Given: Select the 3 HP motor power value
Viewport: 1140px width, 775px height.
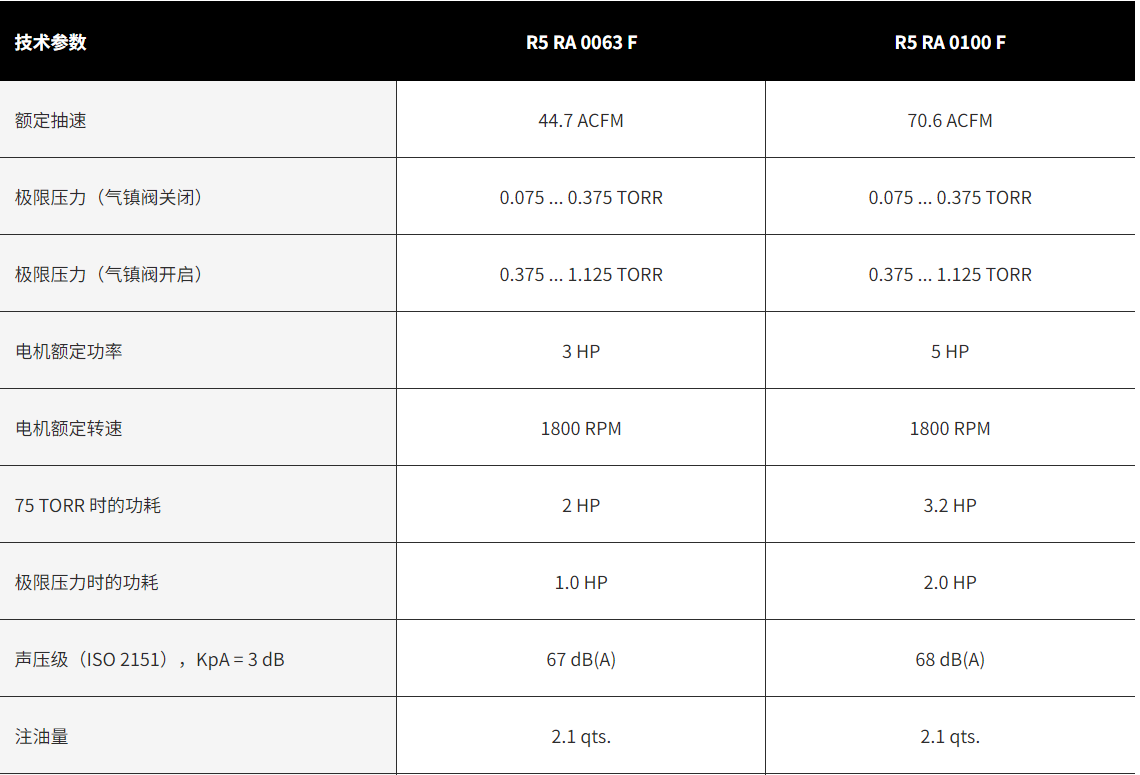Looking at the screenshot, I should 581,351.
